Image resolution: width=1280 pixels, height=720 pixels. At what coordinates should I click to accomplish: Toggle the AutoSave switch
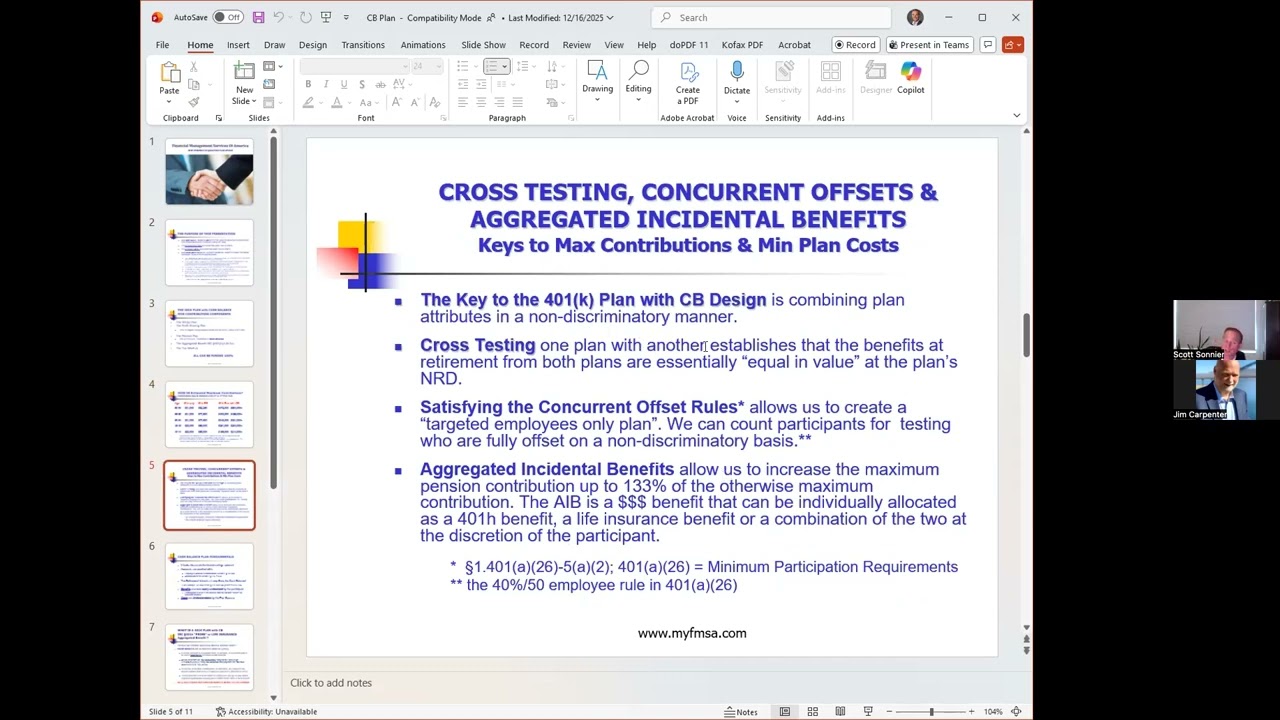click(228, 17)
